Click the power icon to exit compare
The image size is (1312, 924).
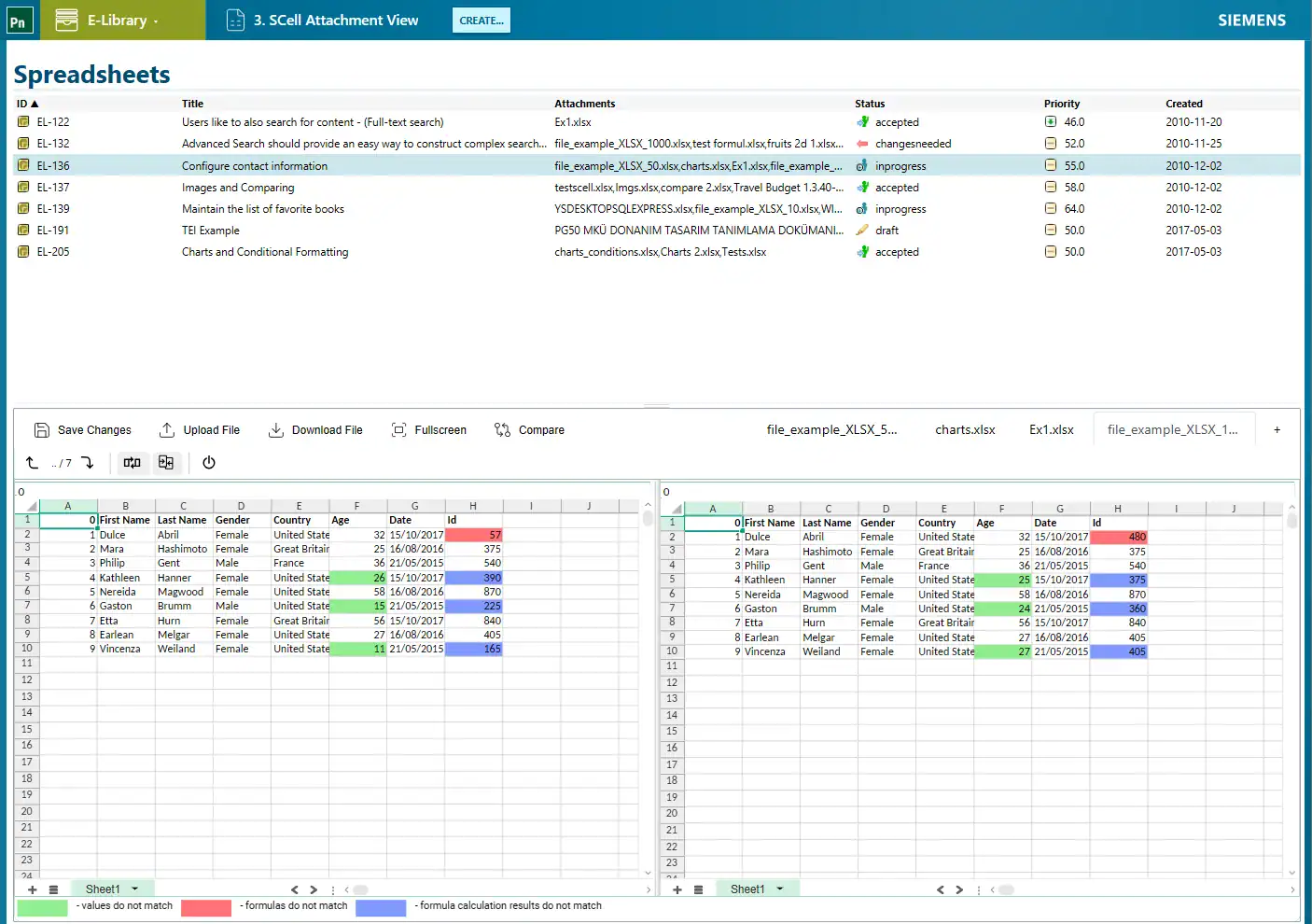[x=209, y=463]
